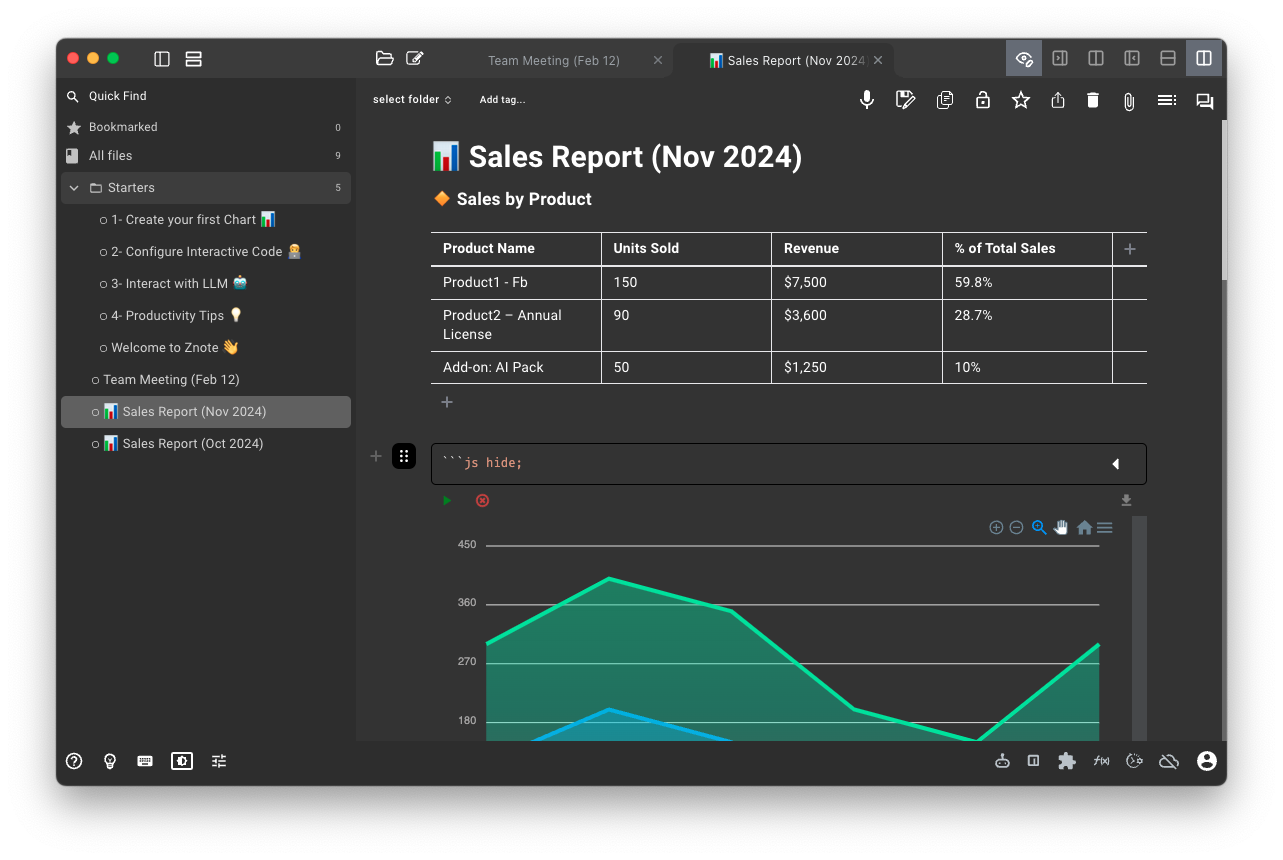Screen dimensions: 1283x860
Task: Click the Add tag... field
Action: coord(502,100)
